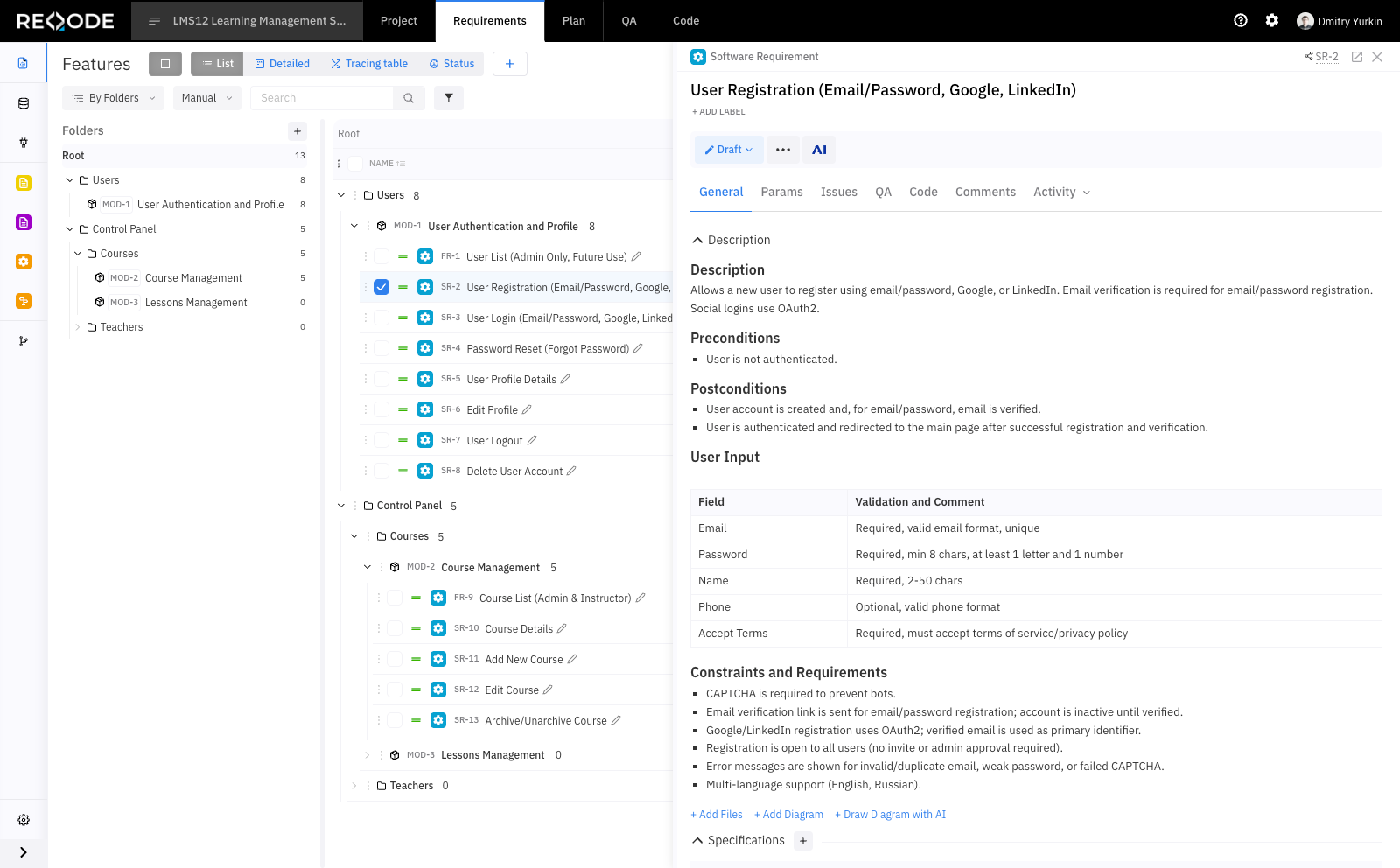Click the search magnifier button
This screenshot has width=1400, height=868.
tap(409, 98)
